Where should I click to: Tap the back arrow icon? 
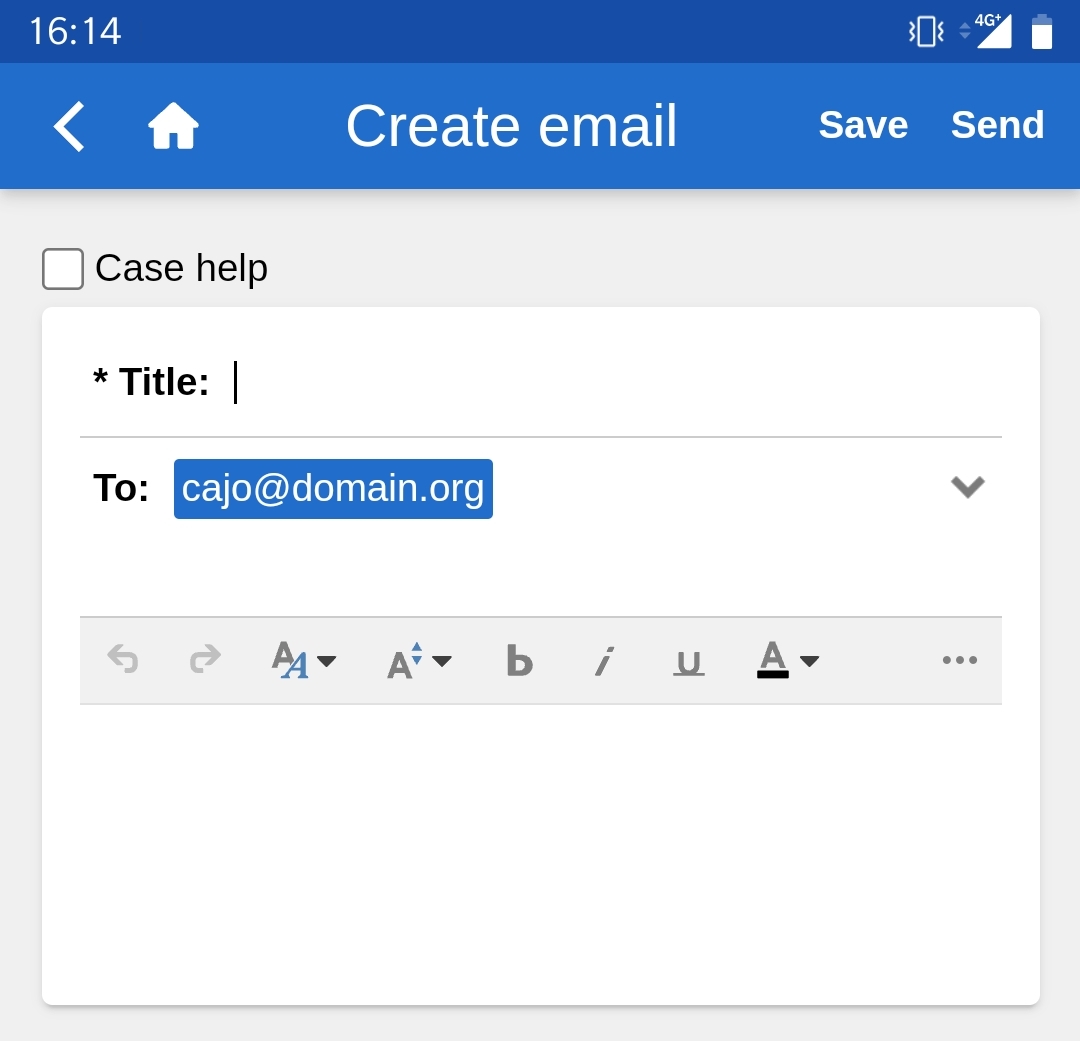tap(69, 127)
